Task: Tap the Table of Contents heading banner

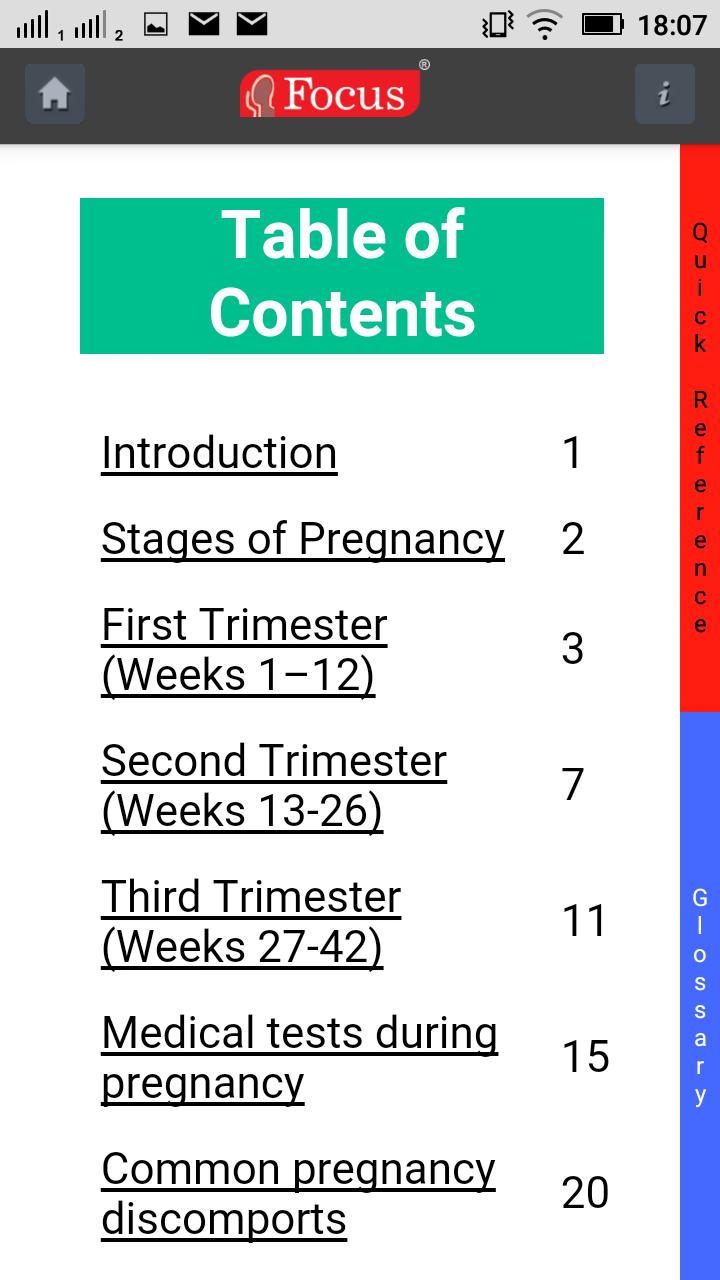Action: (x=342, y=275)
